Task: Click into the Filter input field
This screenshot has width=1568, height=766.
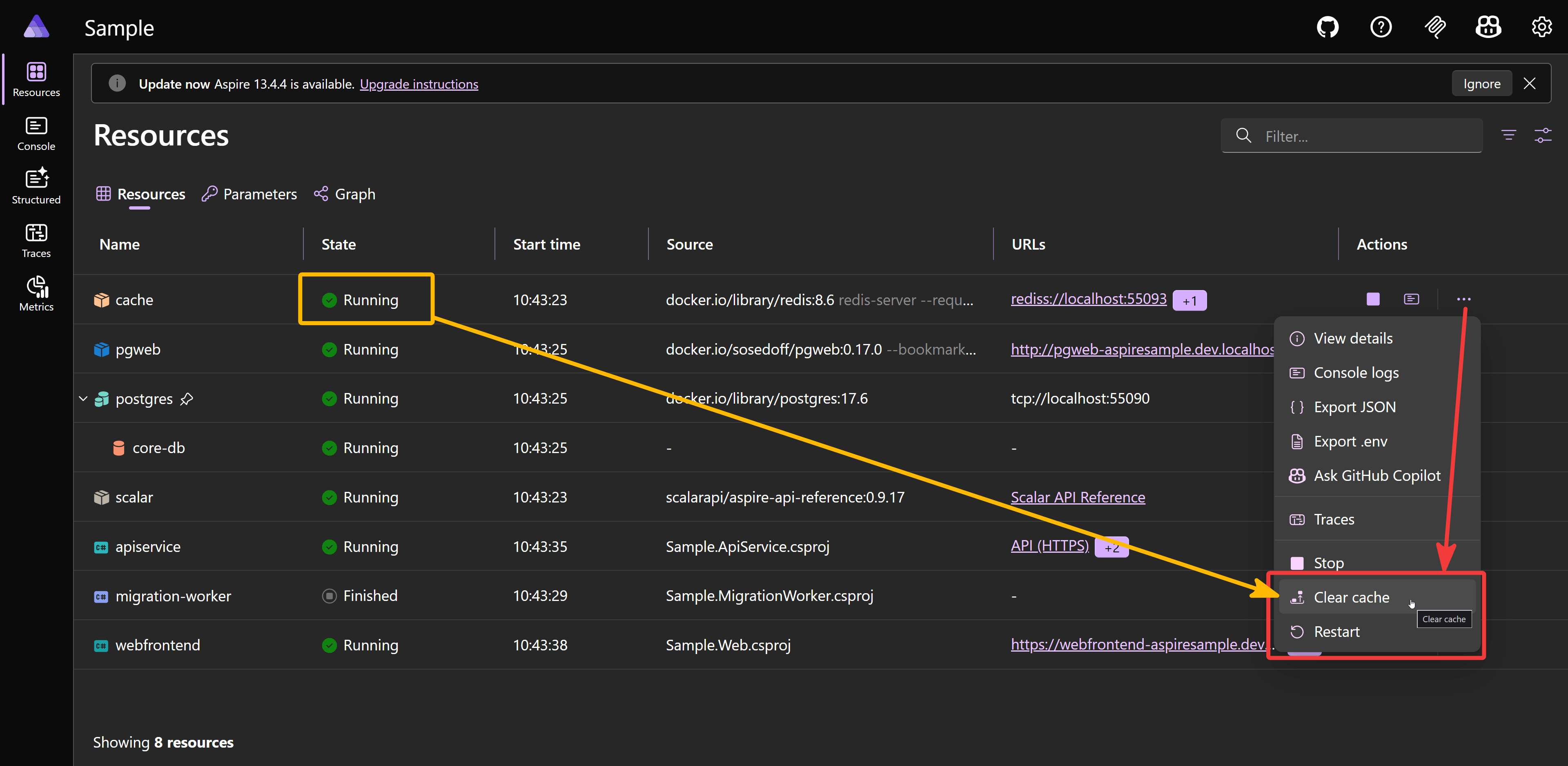Action: [x=1351, y=136]
